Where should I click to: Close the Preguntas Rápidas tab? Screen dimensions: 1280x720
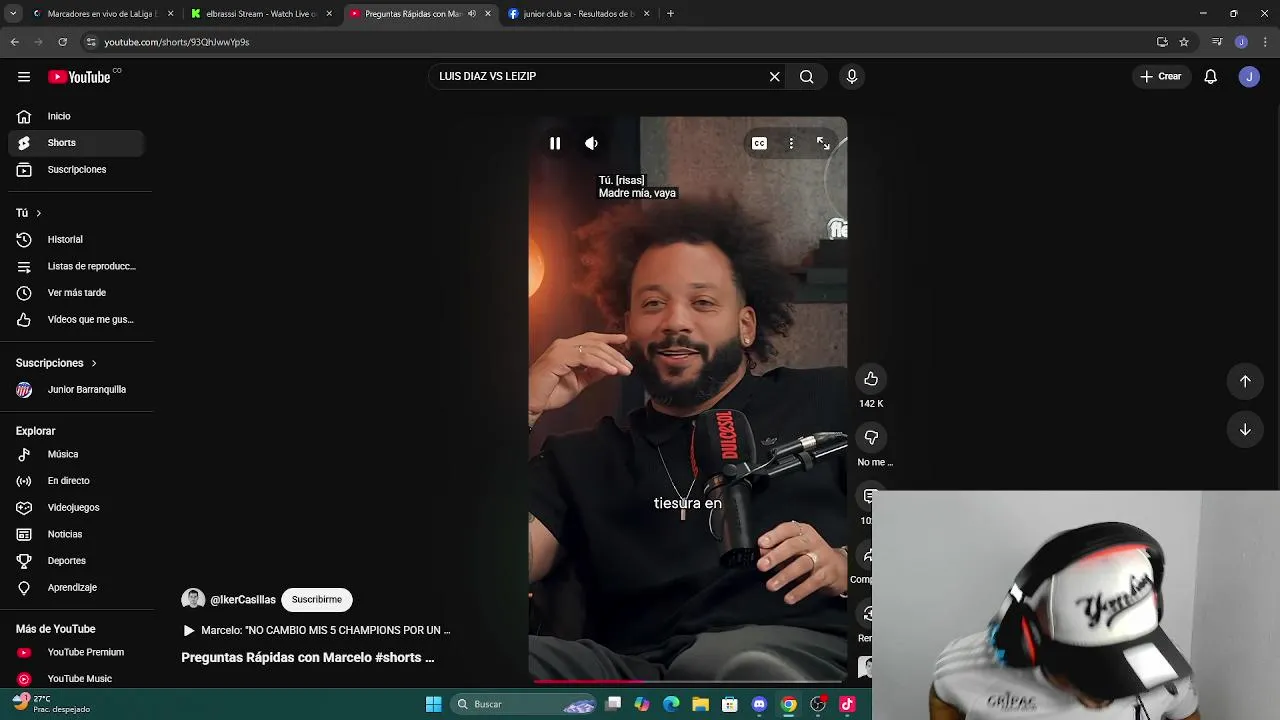pyautogui.click(x=488, y=14)
